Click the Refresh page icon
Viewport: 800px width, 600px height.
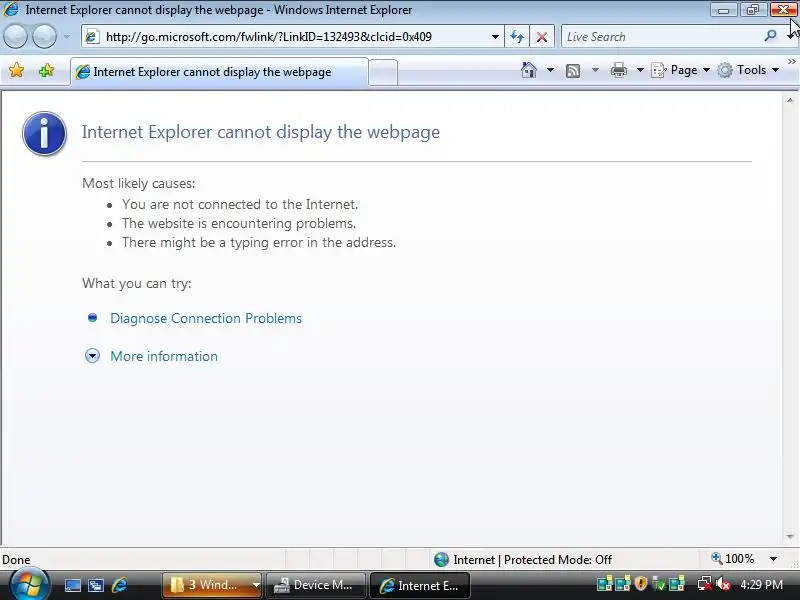click(x=517, y=37)
